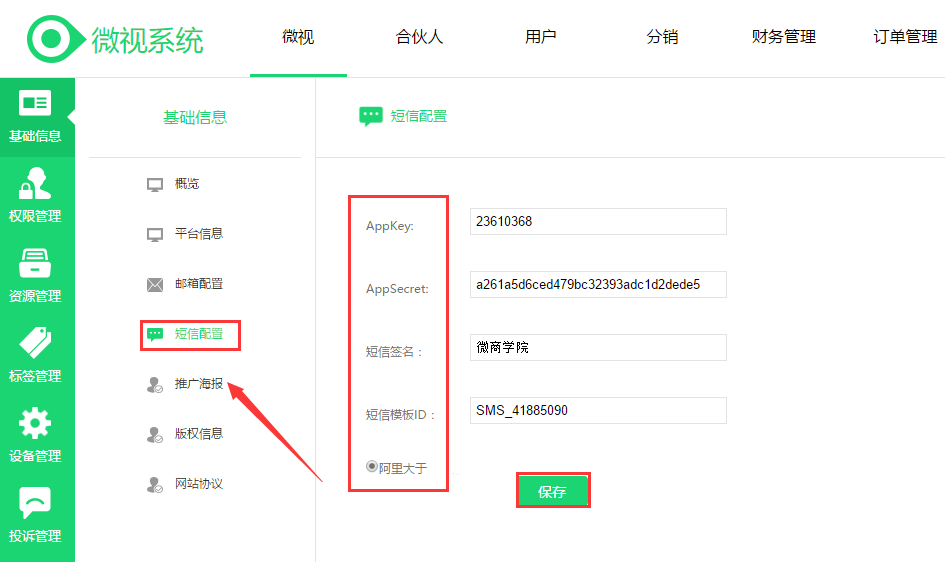The width and height of the screenshot is (945, 562).
Task: Click the AppKey input field
Action: tap(597, 222)
